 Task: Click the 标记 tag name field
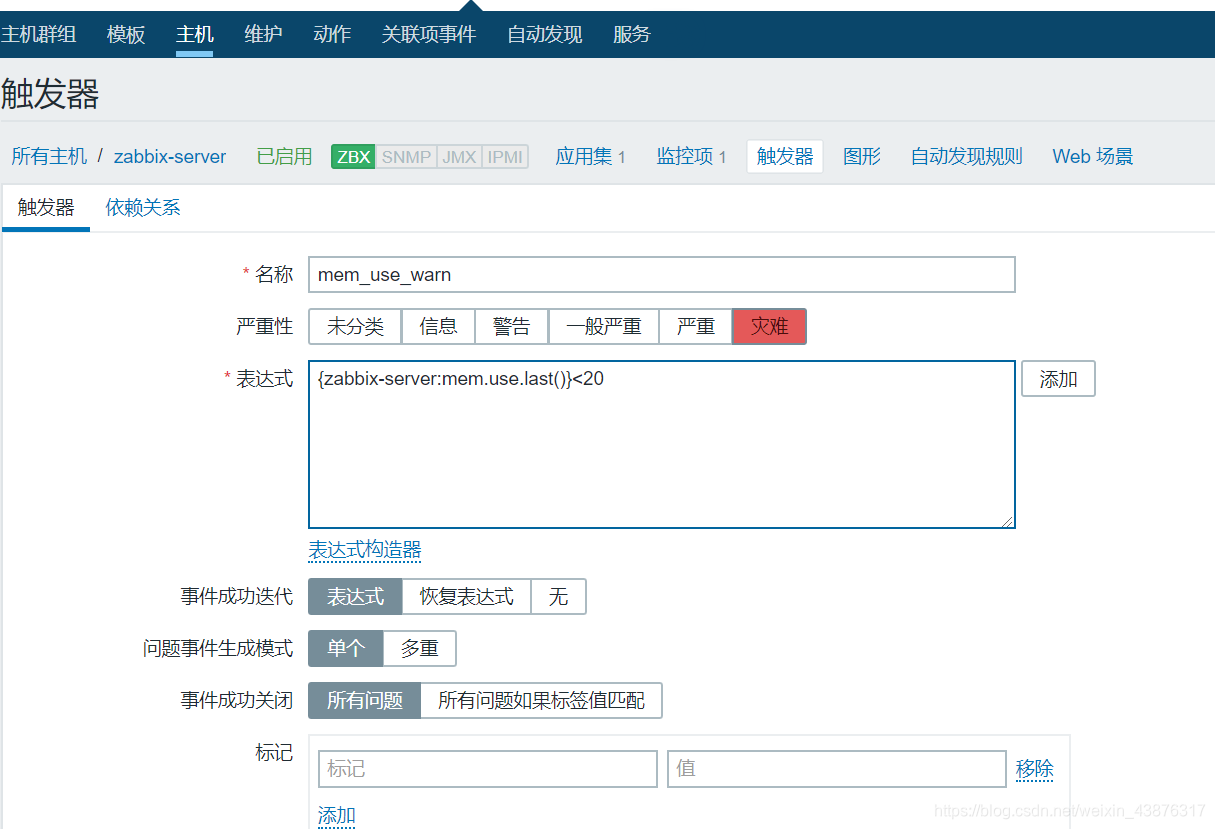point(488,768)
